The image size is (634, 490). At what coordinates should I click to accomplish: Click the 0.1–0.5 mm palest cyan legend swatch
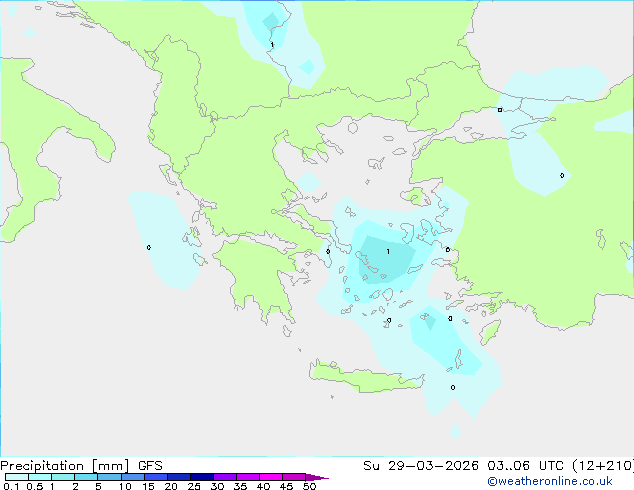[17, 477]
